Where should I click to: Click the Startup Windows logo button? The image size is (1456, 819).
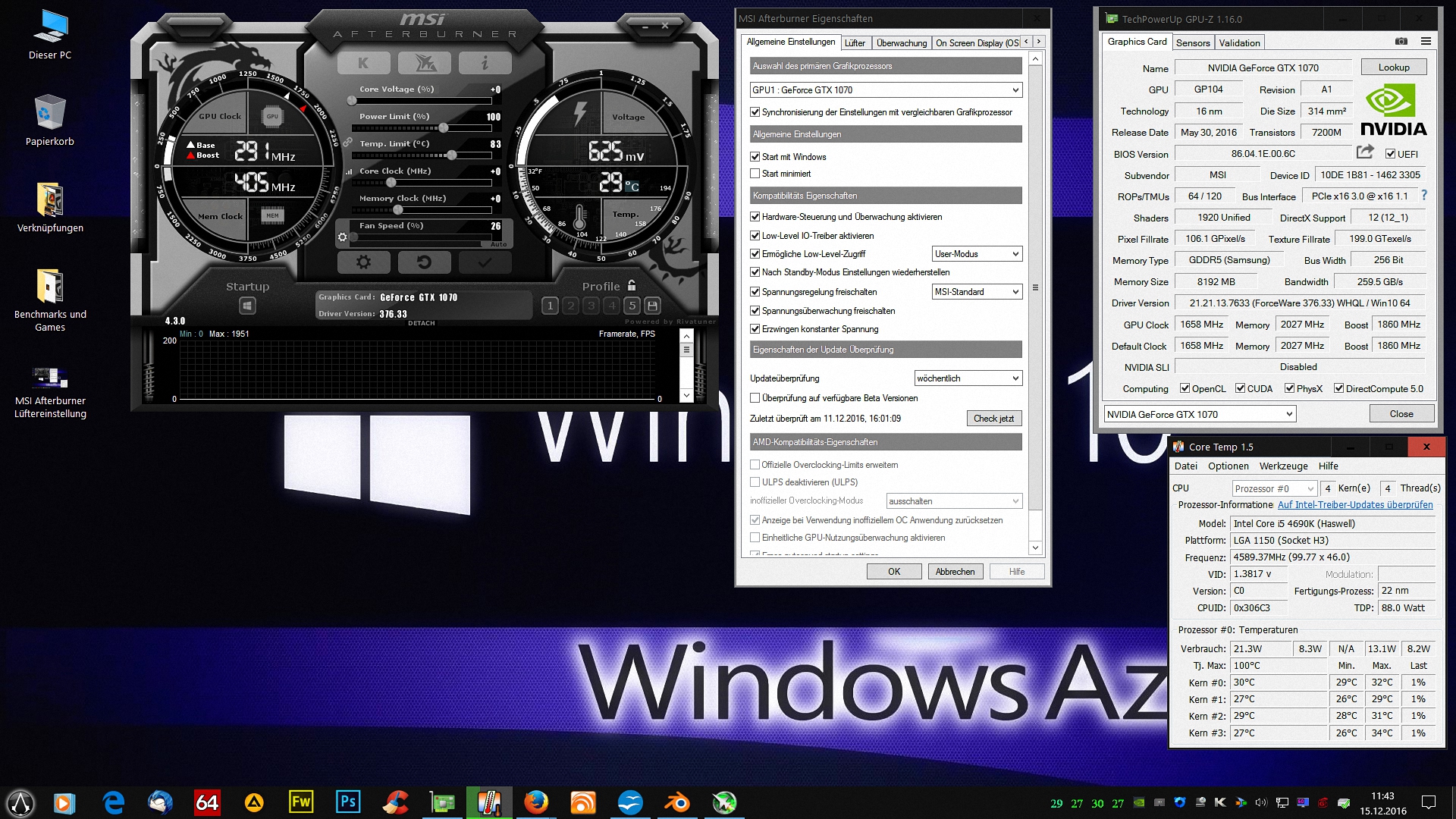point(247,306)
